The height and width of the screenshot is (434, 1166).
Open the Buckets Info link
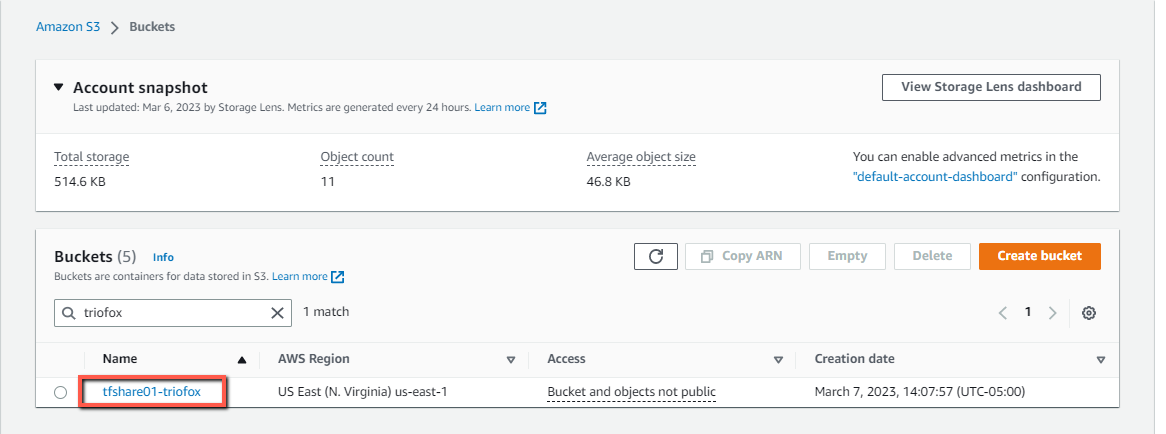pos(163,257)
